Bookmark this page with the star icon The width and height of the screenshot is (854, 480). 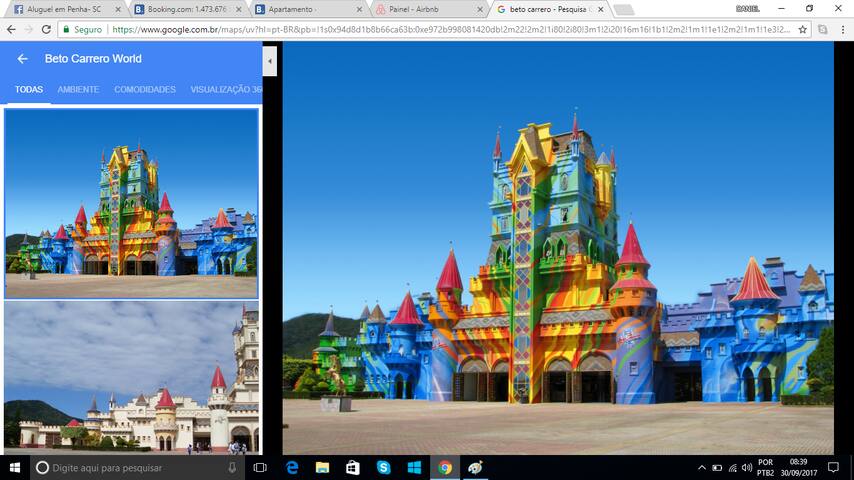(802, 29)
